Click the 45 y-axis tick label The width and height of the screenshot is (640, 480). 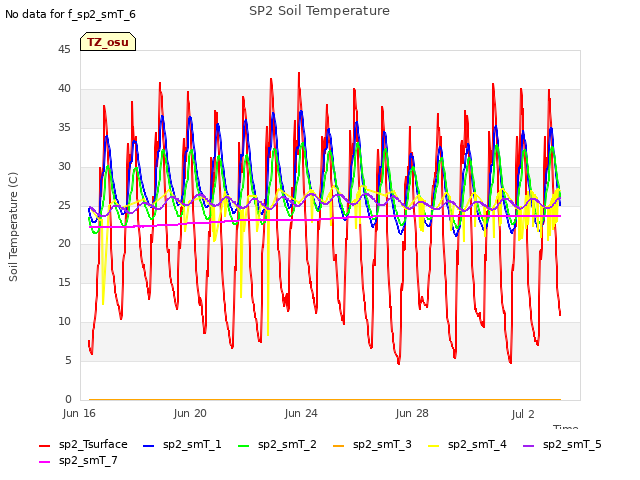64,50
